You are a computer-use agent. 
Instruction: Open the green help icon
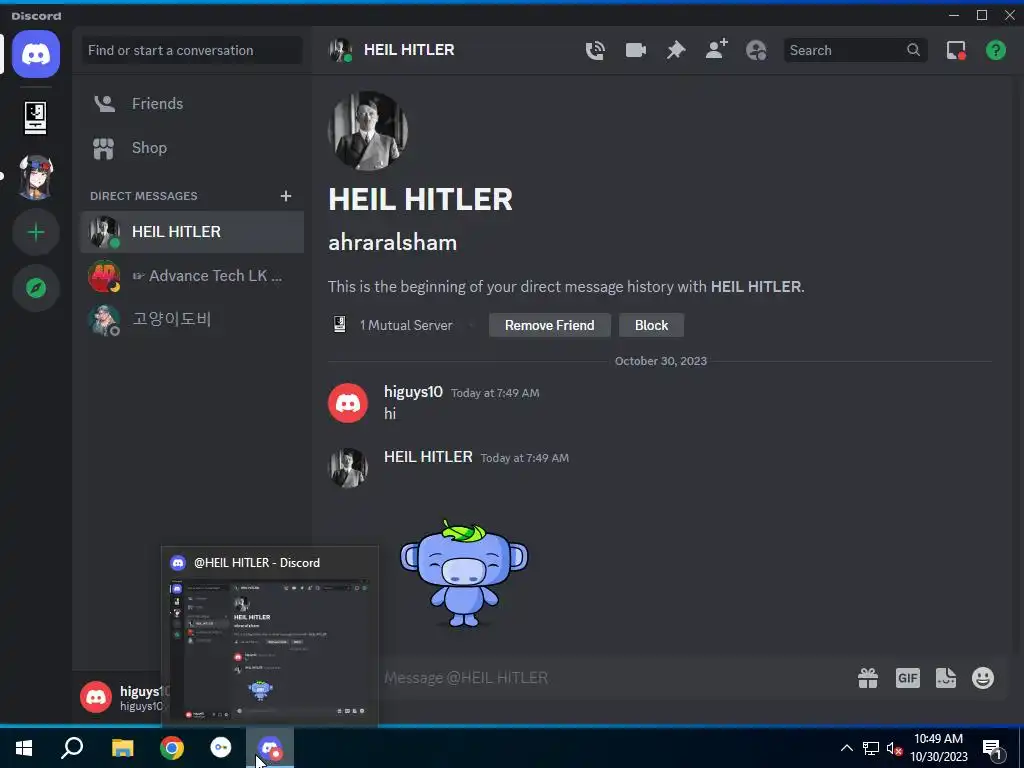[996, 50]
